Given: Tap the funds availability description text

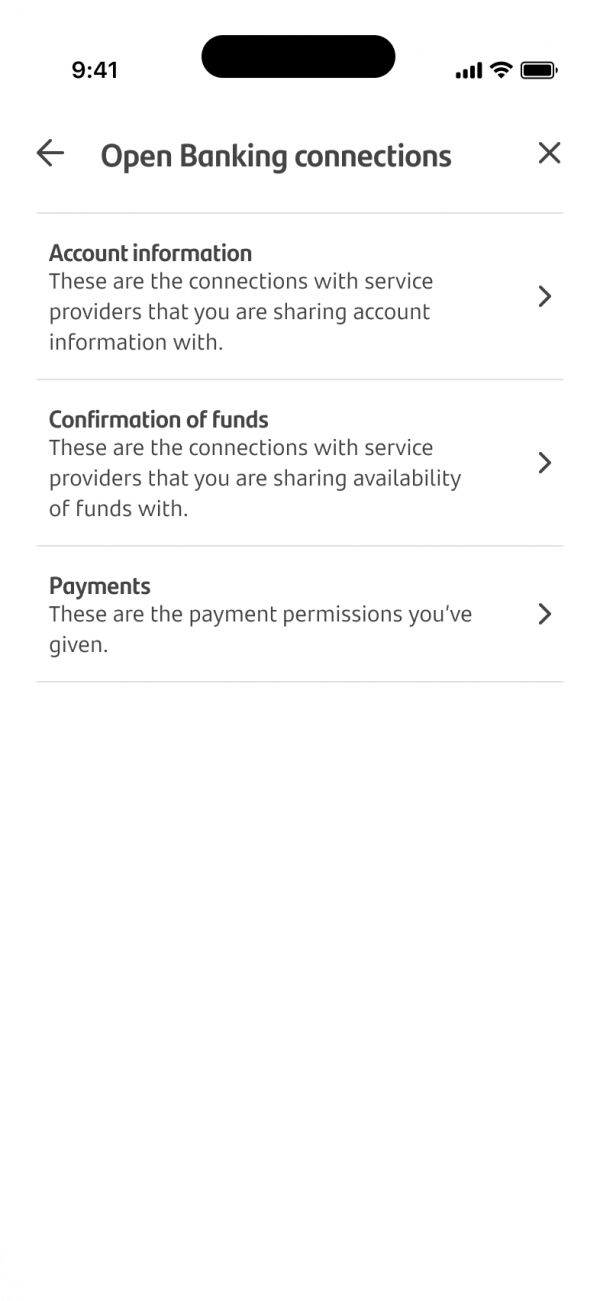Looking at the screenshot, I should tap(255, 478).
